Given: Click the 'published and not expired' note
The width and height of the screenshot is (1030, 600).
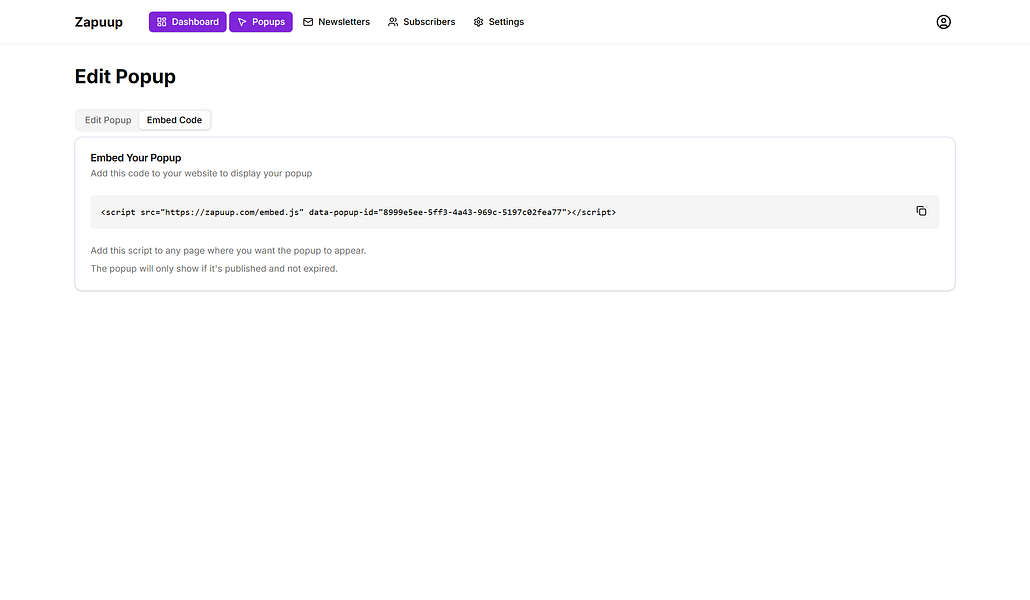Looking at the screenshot, I should [x=213, y=269].
